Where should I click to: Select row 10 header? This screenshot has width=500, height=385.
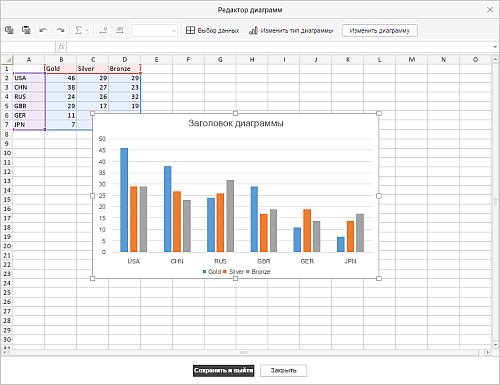(x=7, y=153)
